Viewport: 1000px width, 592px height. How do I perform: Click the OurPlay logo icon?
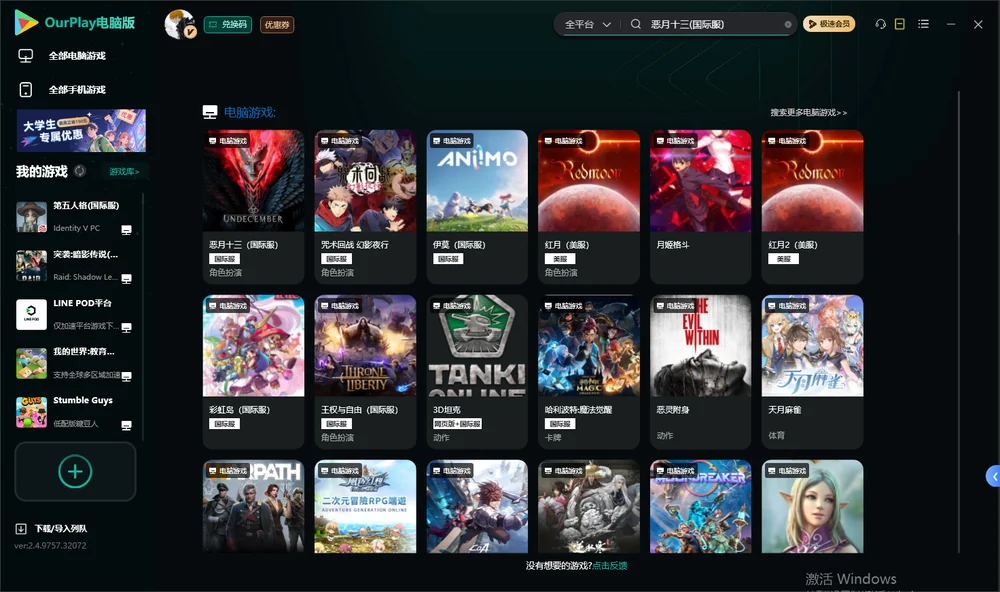coord(26,22)
